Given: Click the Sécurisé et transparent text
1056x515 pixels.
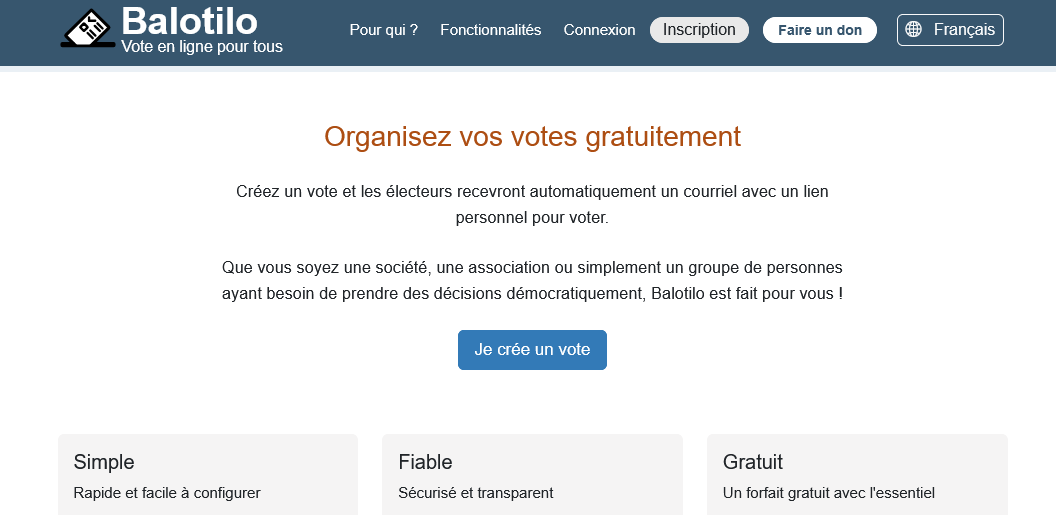Looking at the screenshot, I should coord(475,493).
